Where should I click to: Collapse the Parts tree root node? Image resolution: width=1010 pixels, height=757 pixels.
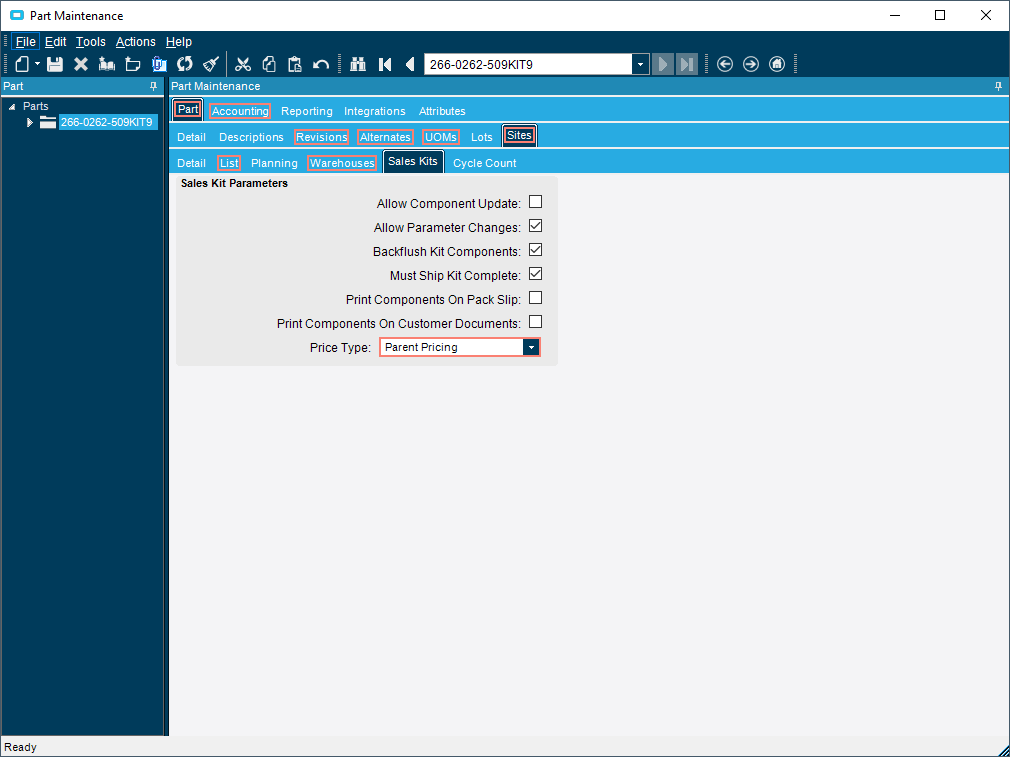point(12,106)
